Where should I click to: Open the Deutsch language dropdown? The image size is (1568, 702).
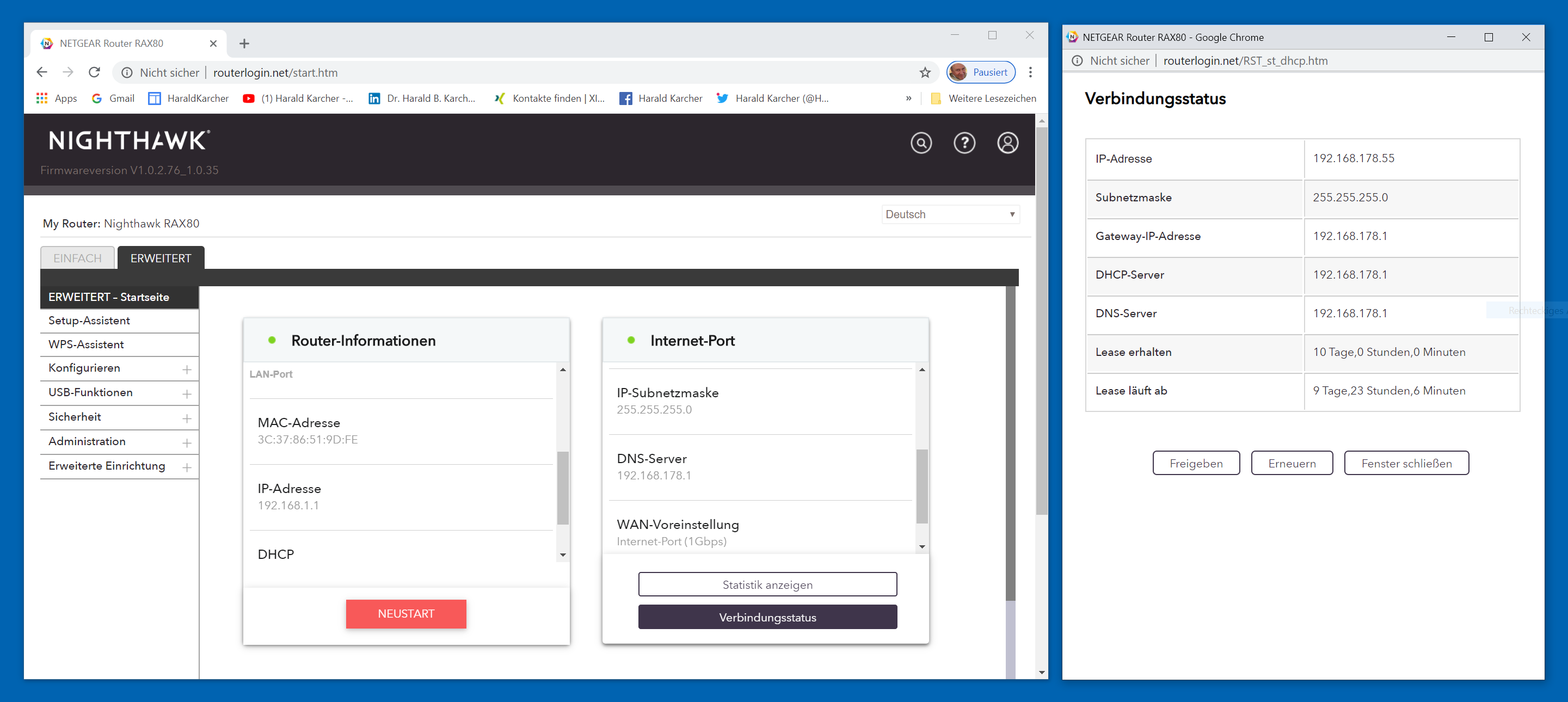tap(950, 214)
